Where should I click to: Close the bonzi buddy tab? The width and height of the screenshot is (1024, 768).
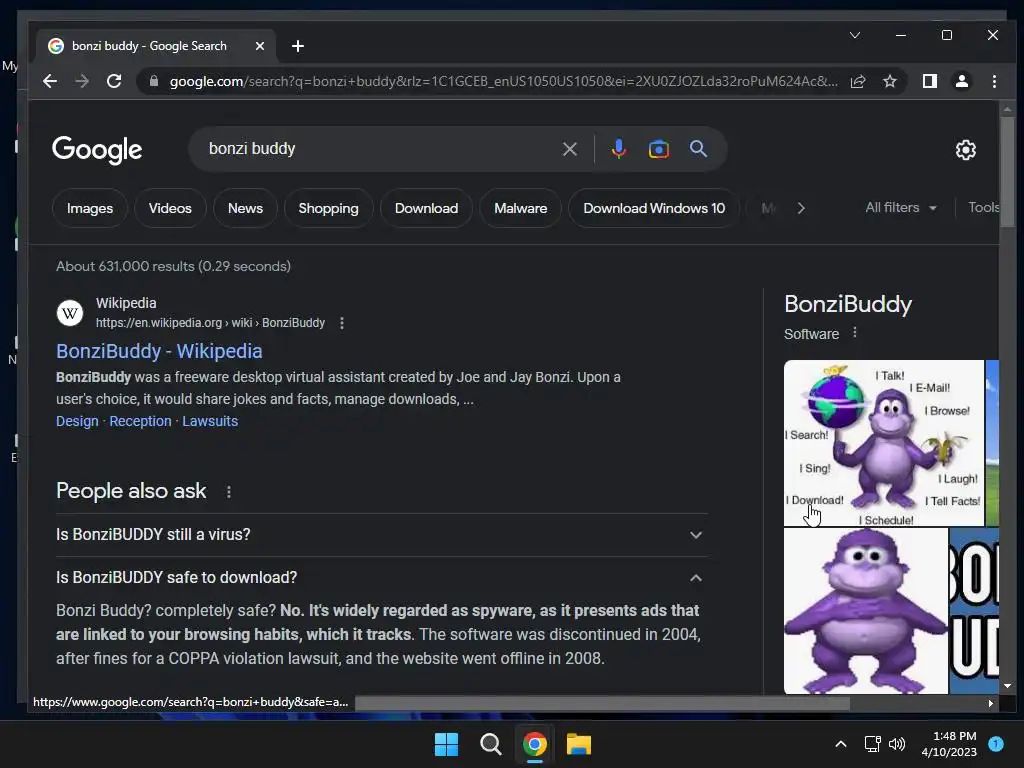tap(259, 46)
